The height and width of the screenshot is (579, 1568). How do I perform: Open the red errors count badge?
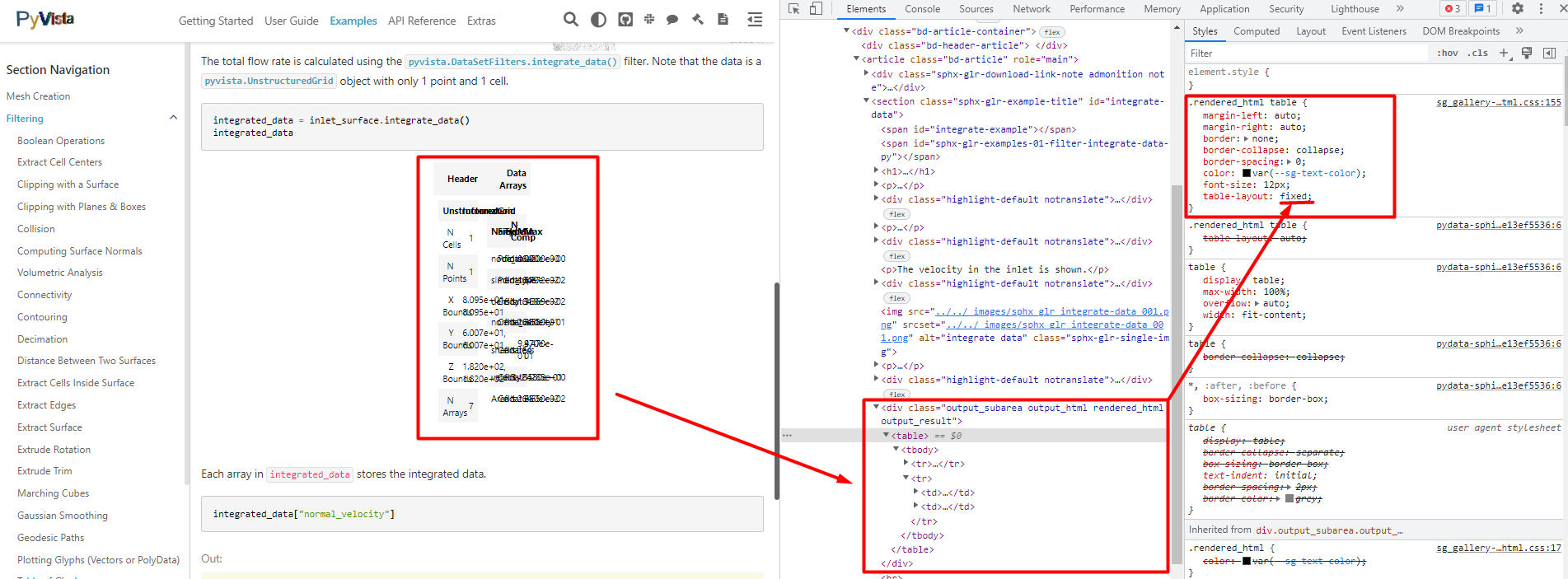(x=1453, y=8)
